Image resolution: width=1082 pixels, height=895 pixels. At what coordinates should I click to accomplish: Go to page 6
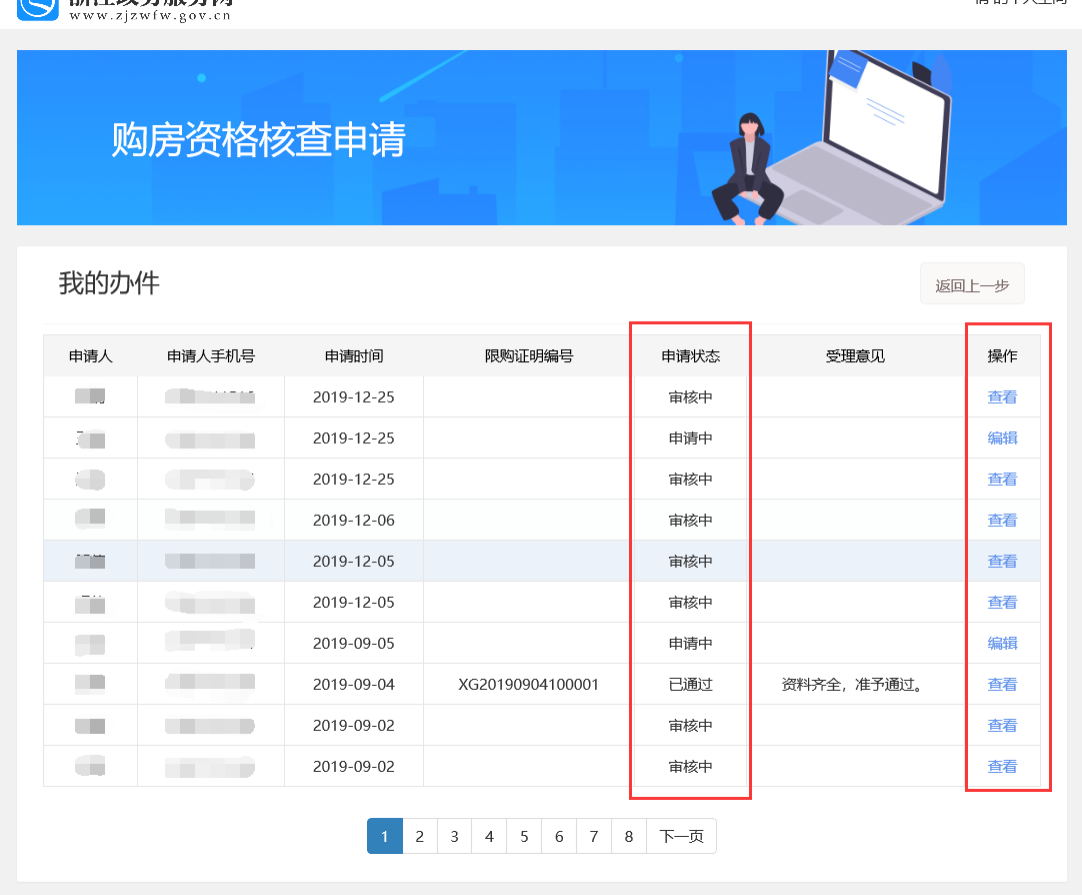pyautogui.click(x=559, y=836)
